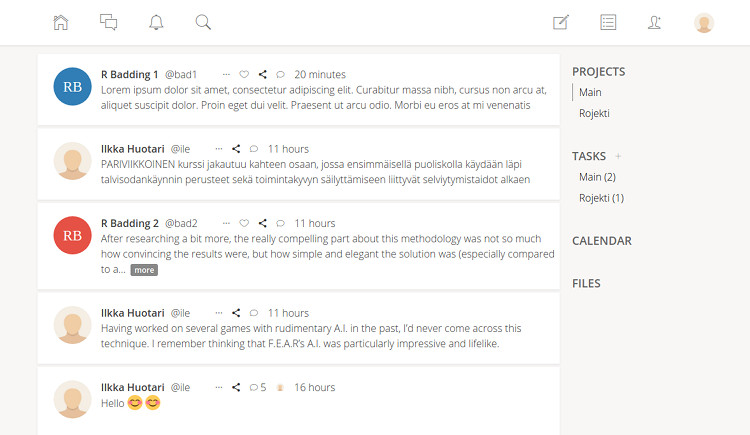Share the R Badding 1 post
Screen dimensions: 750x435
[x=262, y=74]
